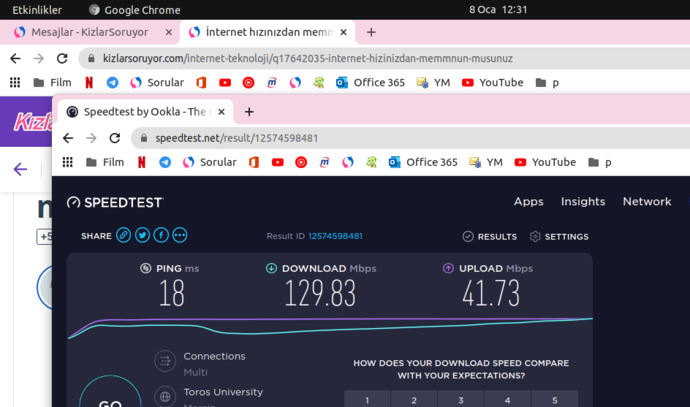
Task: Close the Speedtest by Ookla tab
Action: 221,112
